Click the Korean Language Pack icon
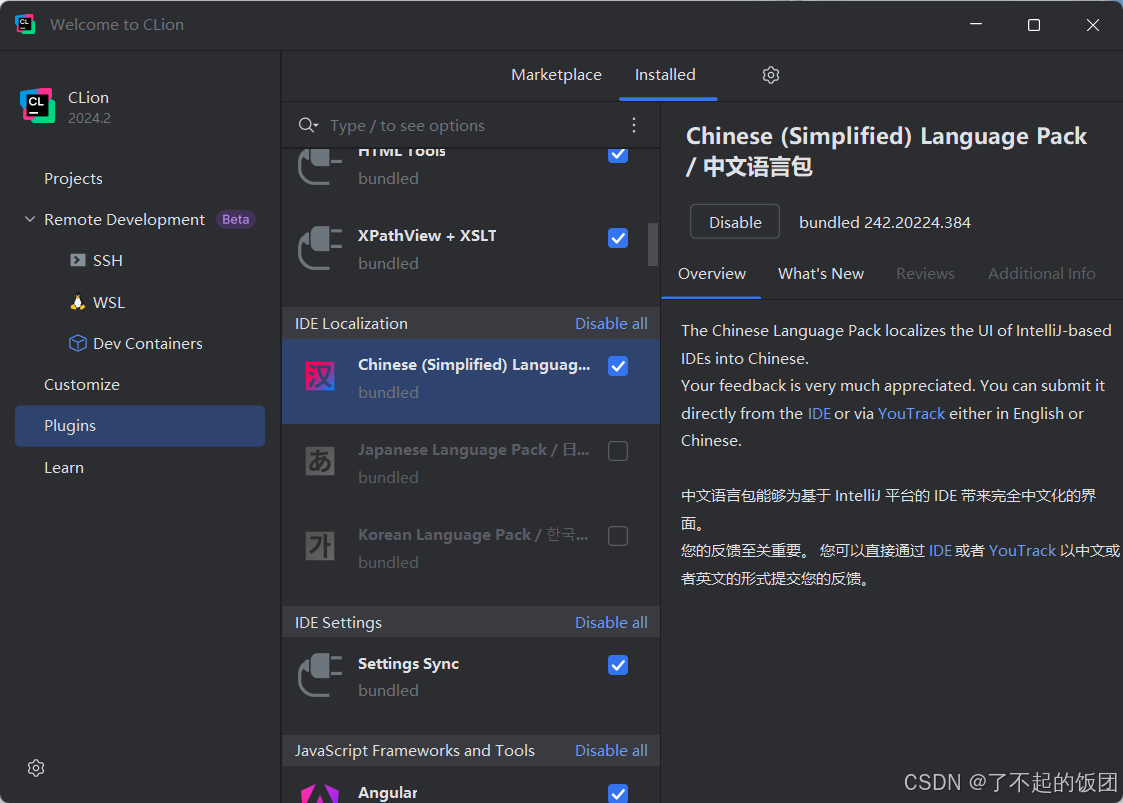The height and width of the screenshot is (803, 1123). click(320, 547)
